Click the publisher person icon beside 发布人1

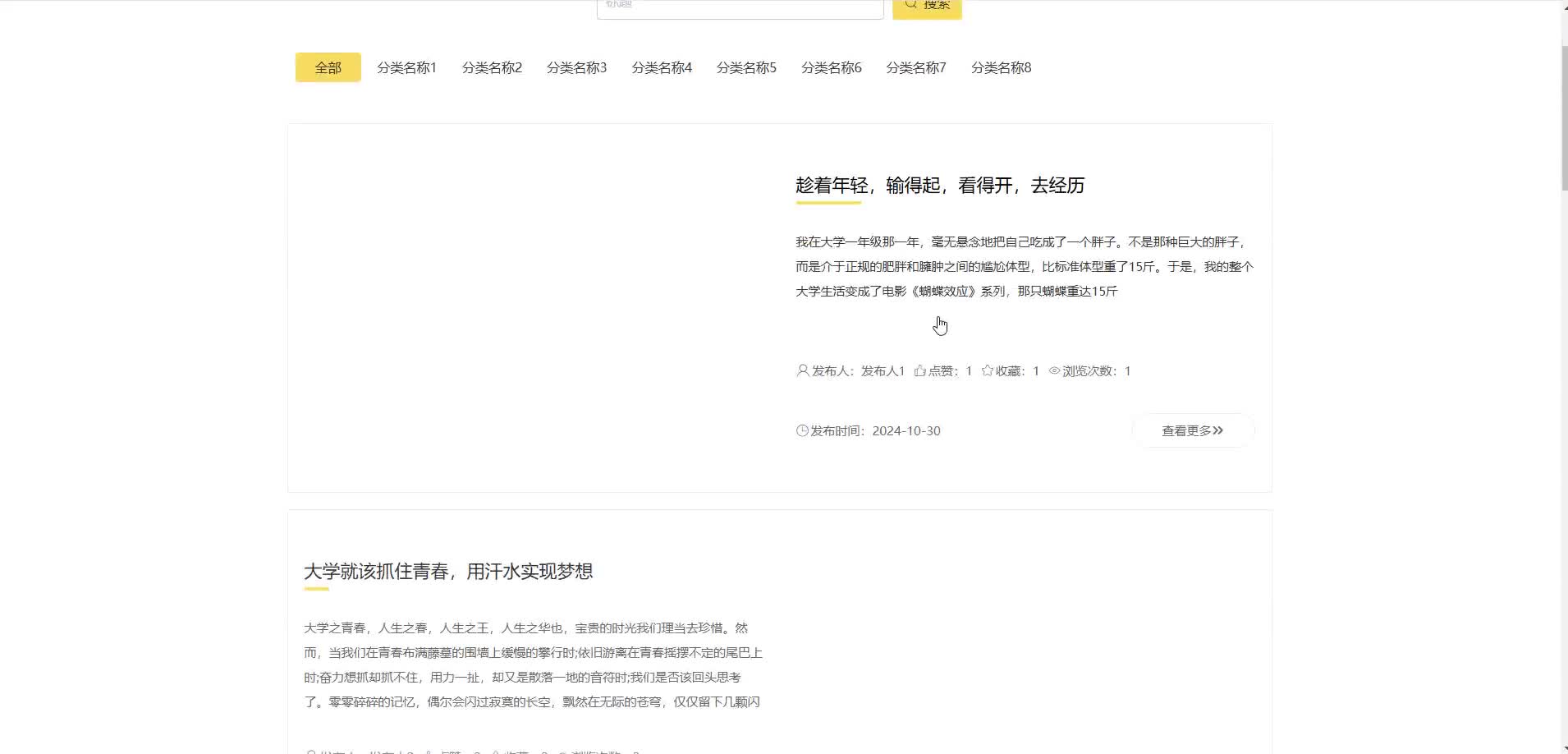802,370
